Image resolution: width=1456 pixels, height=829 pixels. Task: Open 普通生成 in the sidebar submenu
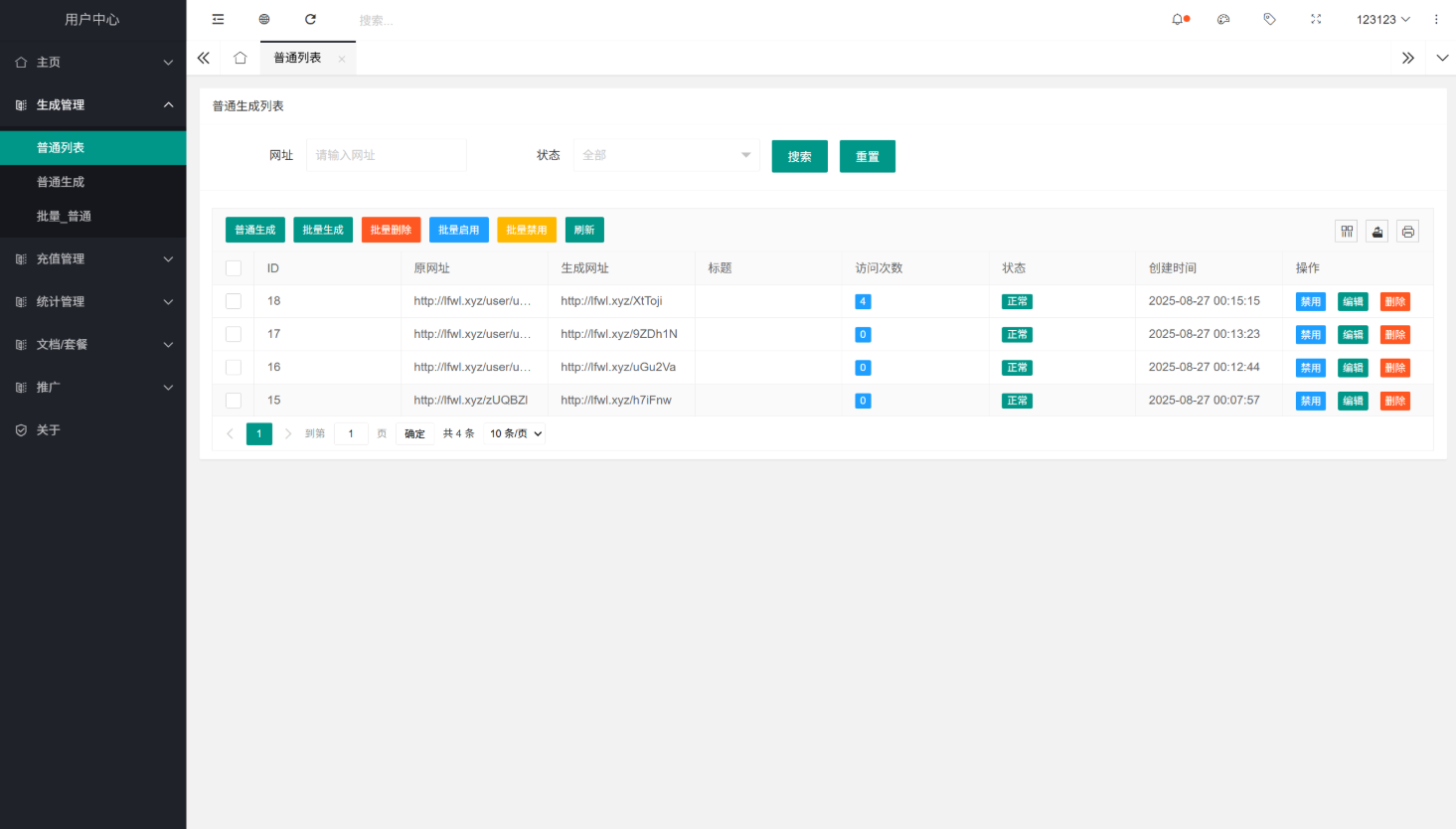(61, 182)
